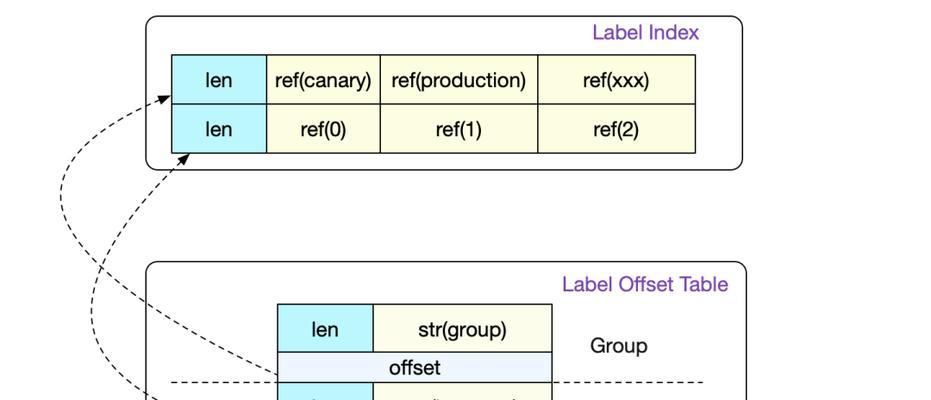931x400 pixels.
Task: Click the len cell beside ref(0)
Action: [x=219, y=129]
